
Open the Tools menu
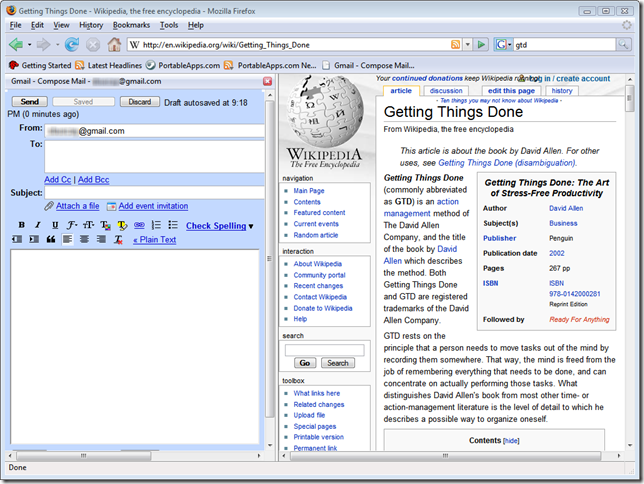click(x=169, y=25)
